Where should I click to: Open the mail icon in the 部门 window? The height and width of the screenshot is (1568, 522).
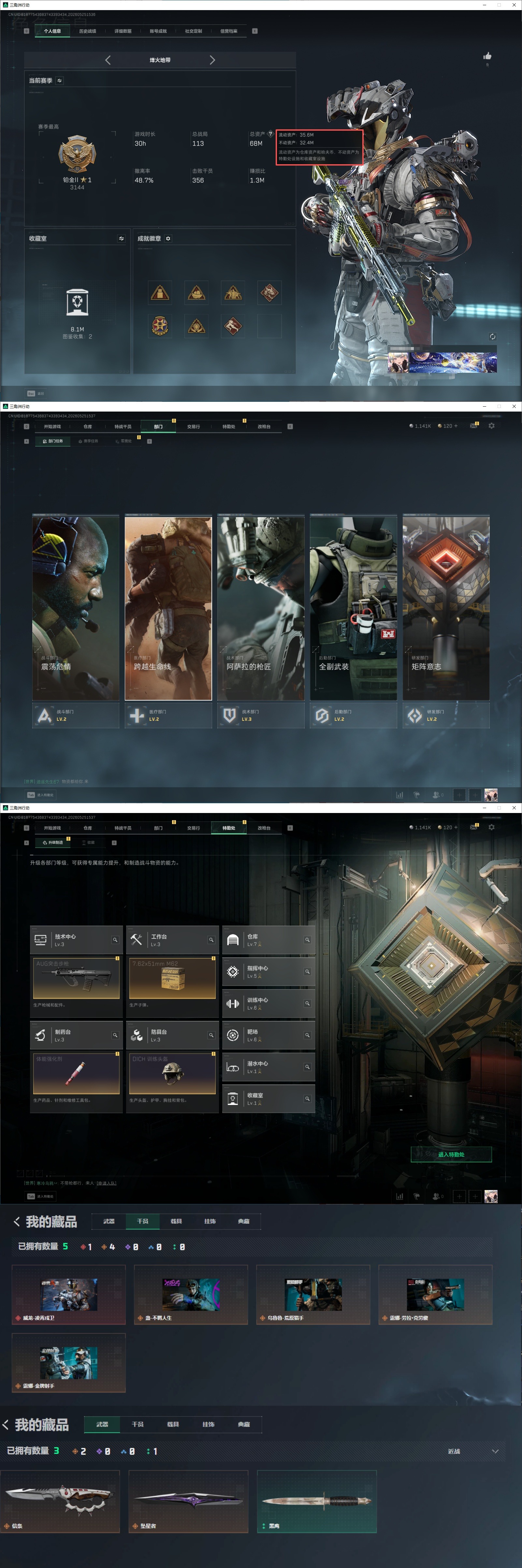tap(473, 426)
